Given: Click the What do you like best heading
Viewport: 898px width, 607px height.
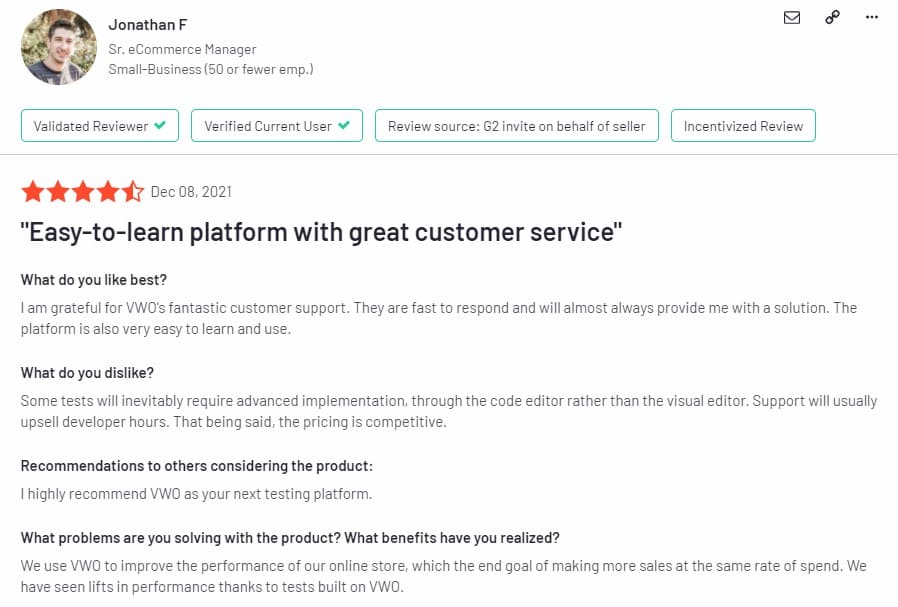Looking at the screenshot, I should tap(94, 279).
